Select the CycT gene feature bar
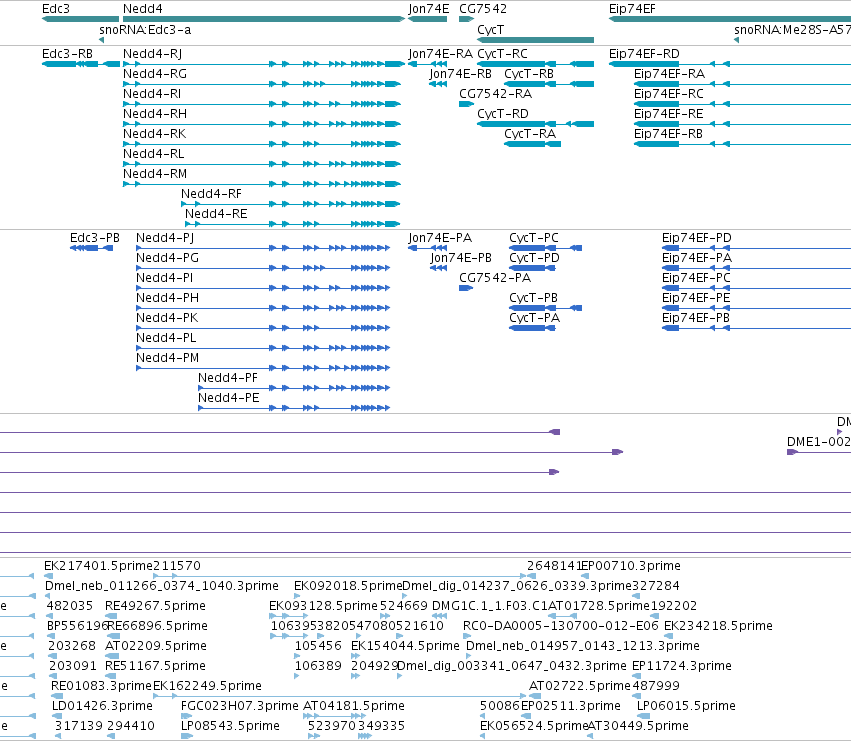The height and width of the screenshot is (741, 851). (x=536, y=40)
